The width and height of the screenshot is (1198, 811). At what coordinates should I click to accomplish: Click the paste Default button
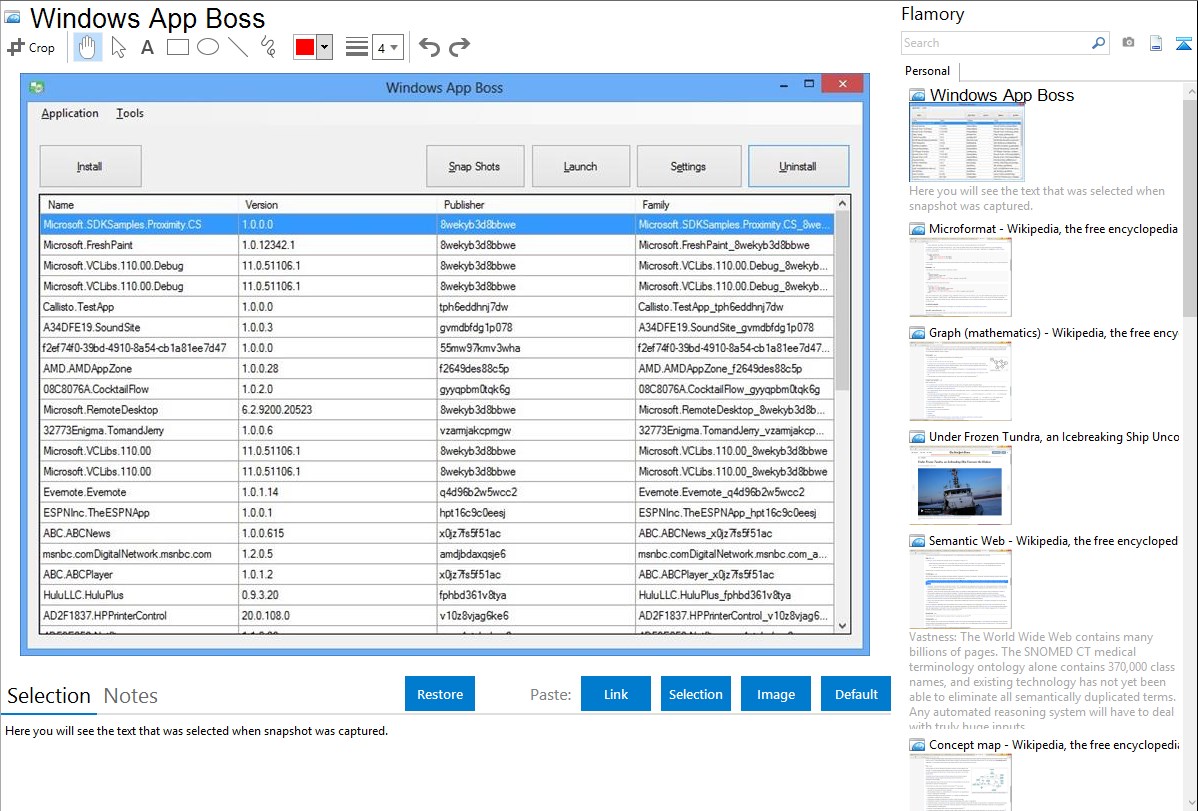click(856, 694)
